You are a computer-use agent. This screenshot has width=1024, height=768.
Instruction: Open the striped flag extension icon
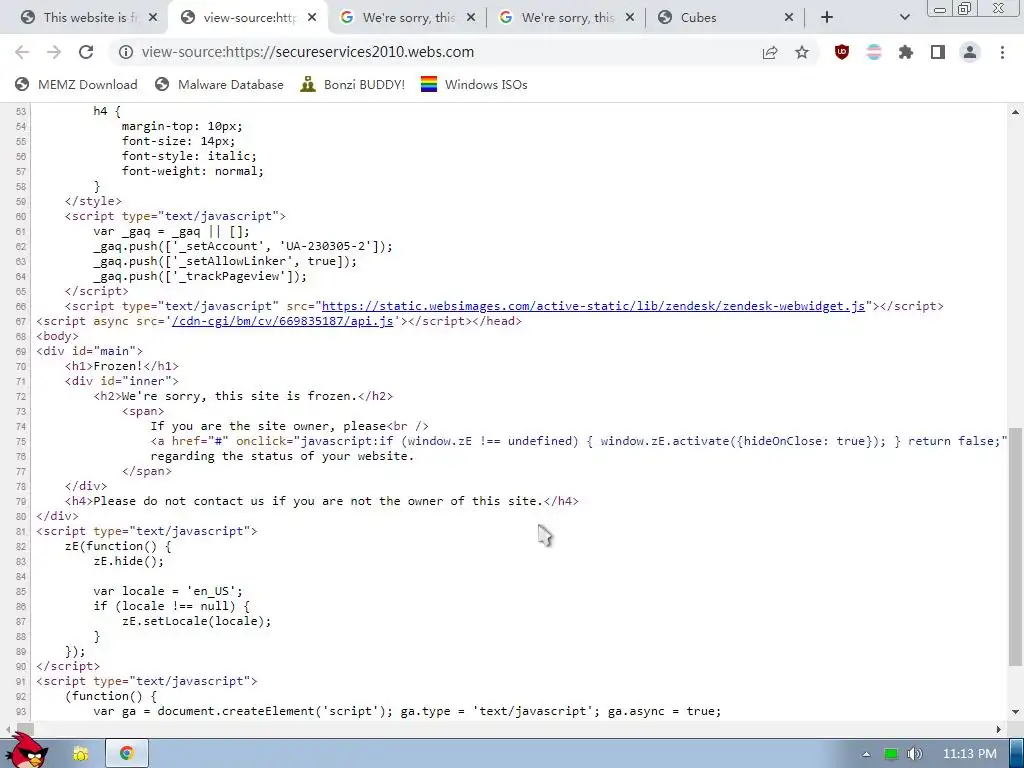pyautogui.click(x=874, y=52)
